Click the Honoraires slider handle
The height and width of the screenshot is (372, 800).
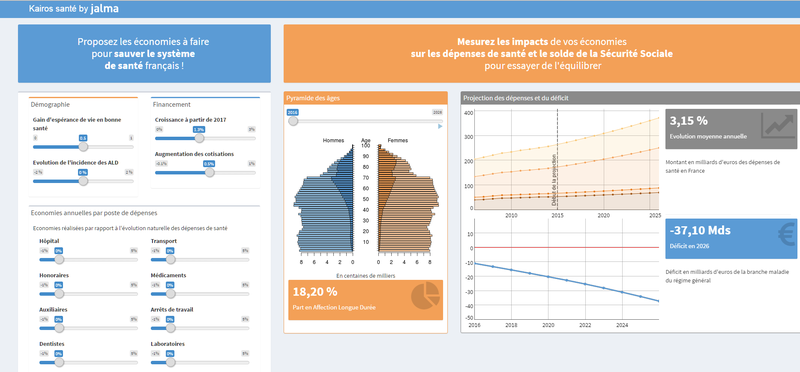coord(59,294)
